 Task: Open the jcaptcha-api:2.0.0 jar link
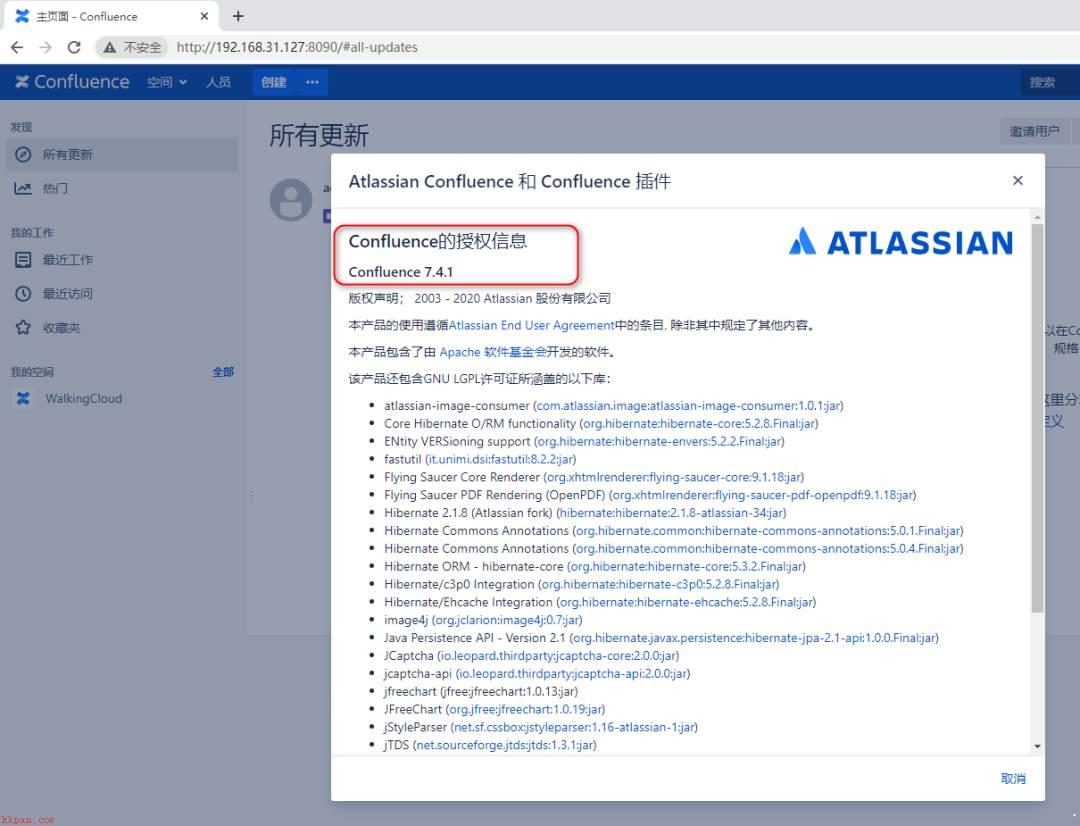(x=573, y=674)
